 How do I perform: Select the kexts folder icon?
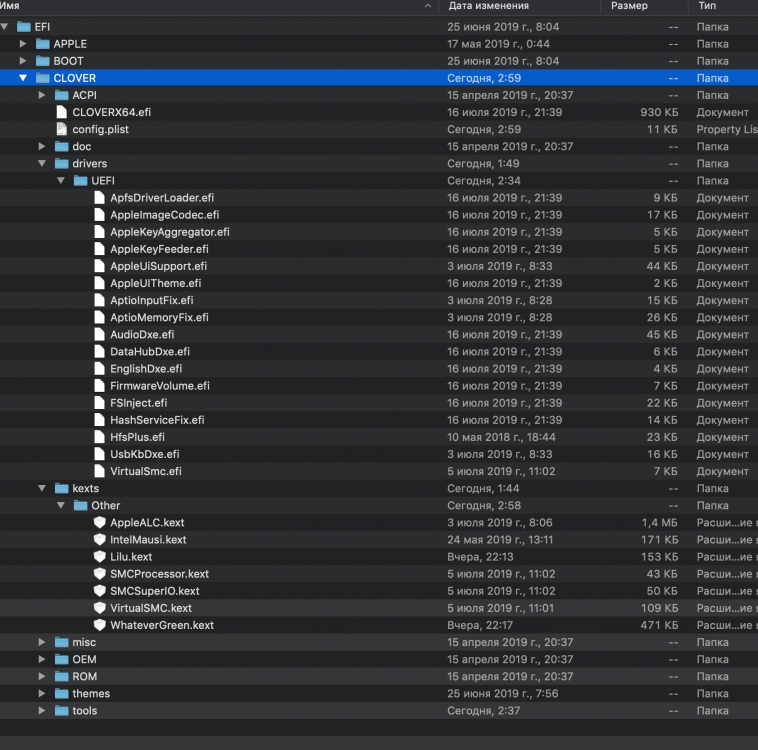[61, 488]
